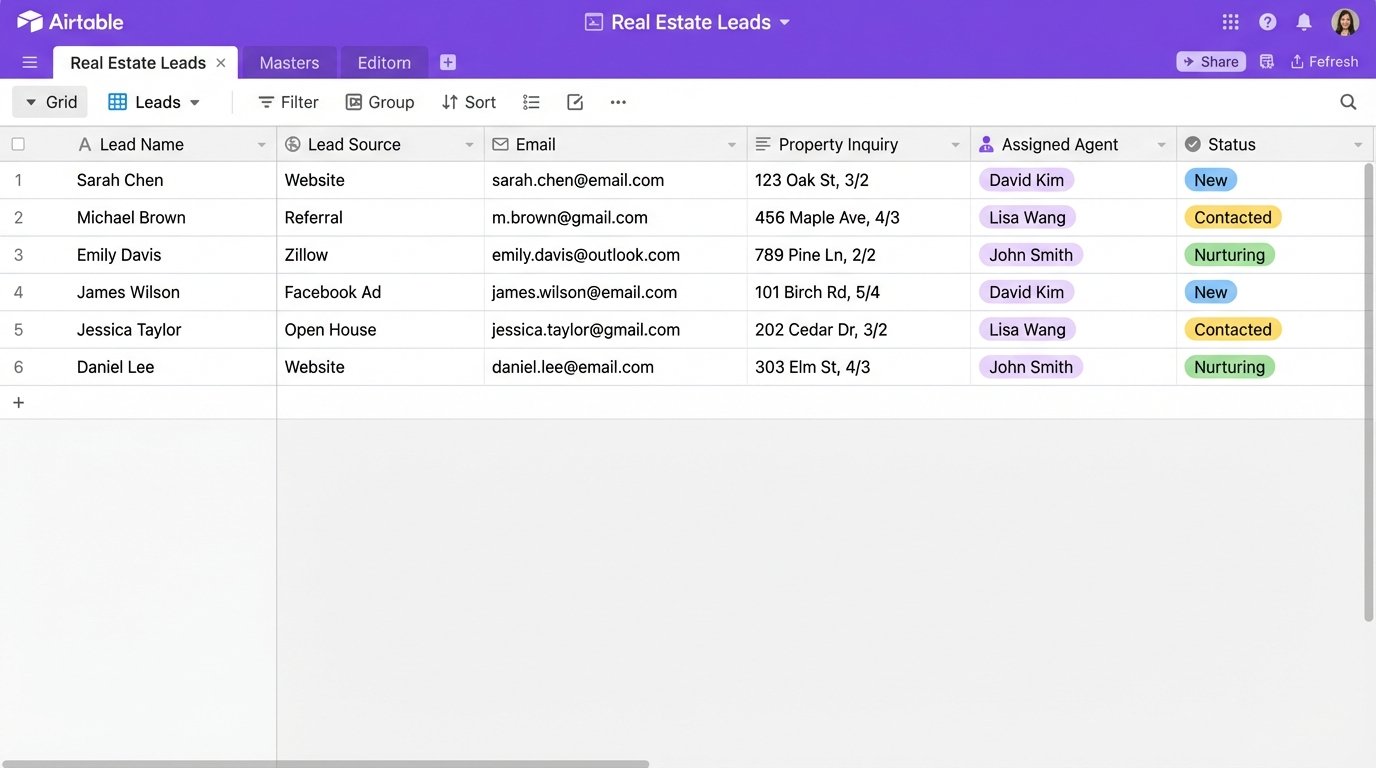This screenshot has width=1376, height=768.
Task: Switch to the Masters tab
Action: point(289,61)
